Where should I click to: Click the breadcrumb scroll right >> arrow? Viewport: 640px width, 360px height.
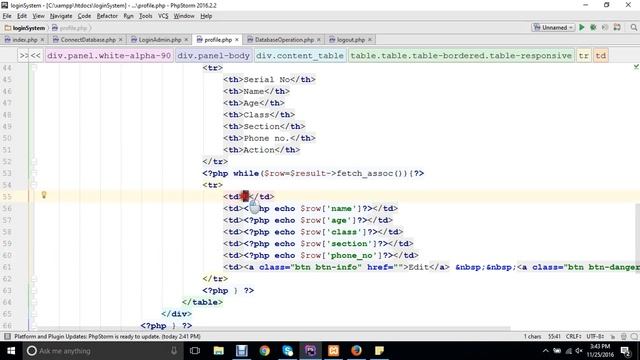24,56
